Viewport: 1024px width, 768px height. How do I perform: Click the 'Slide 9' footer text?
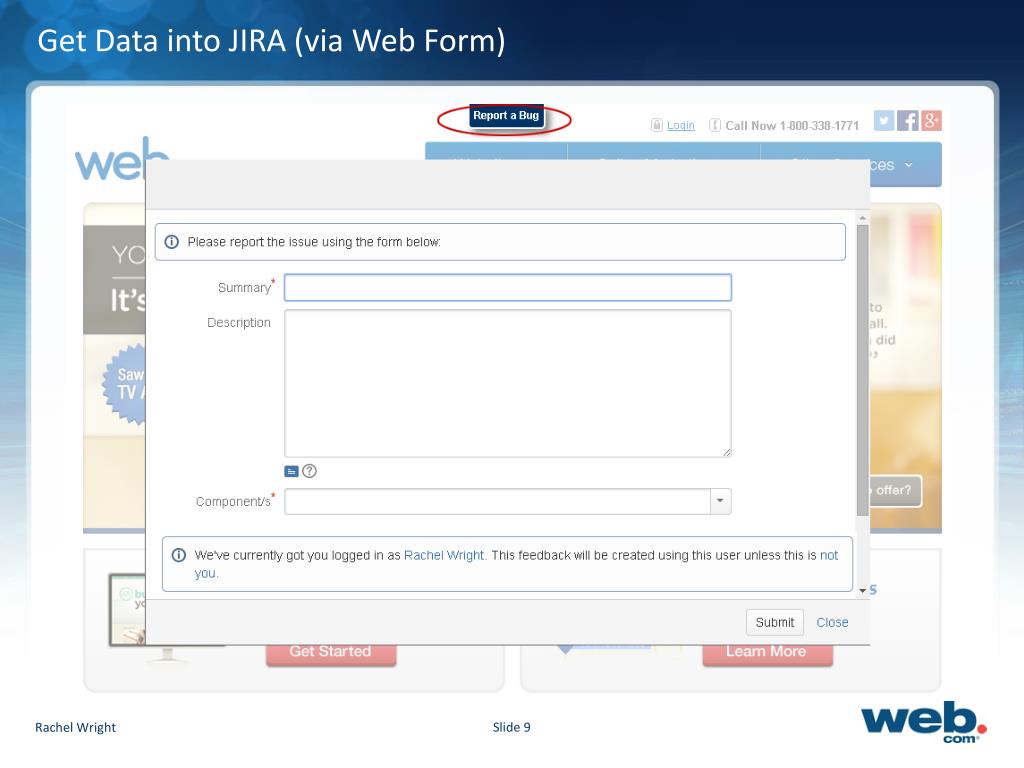(x=511, y=727)
